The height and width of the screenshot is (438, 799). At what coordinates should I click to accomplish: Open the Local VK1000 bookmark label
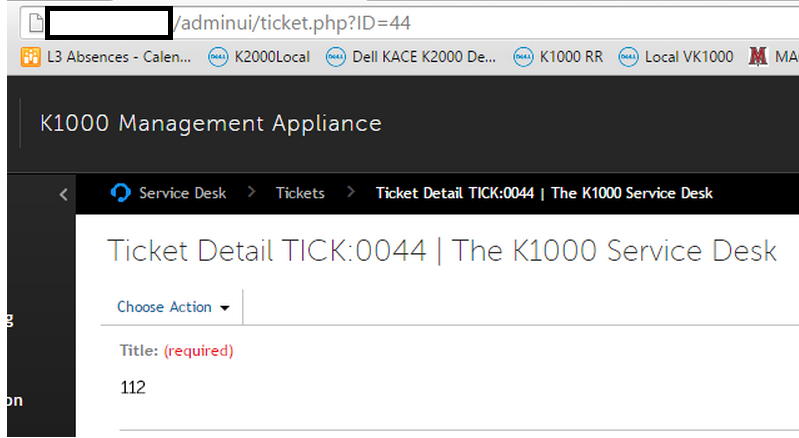point(689,57)
